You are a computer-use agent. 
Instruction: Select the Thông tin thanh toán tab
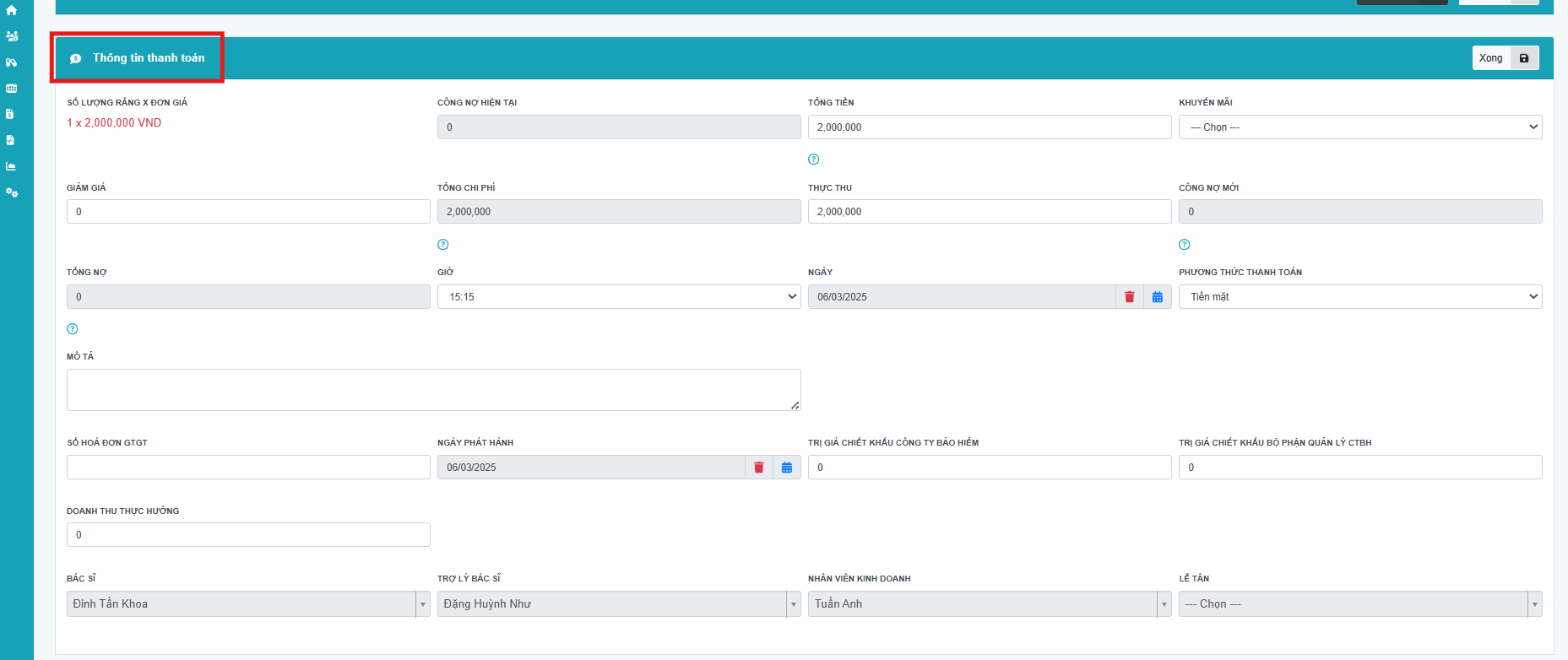(x=138, y=58)
